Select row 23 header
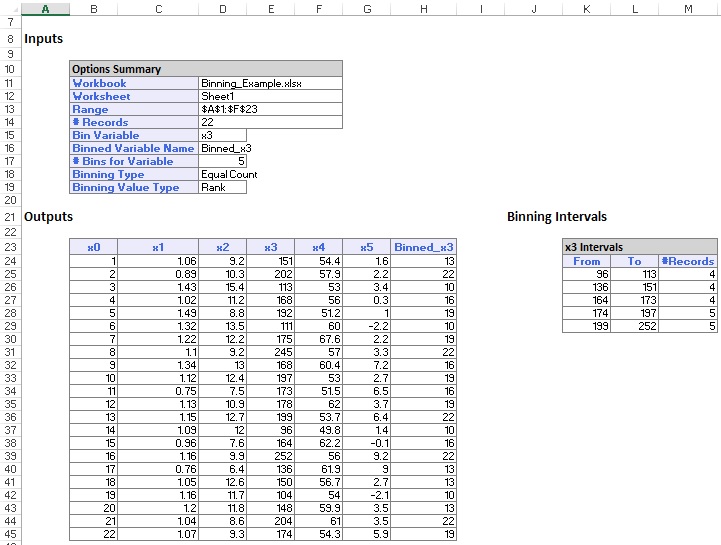721x545 pixels. (x=10, y=247)
